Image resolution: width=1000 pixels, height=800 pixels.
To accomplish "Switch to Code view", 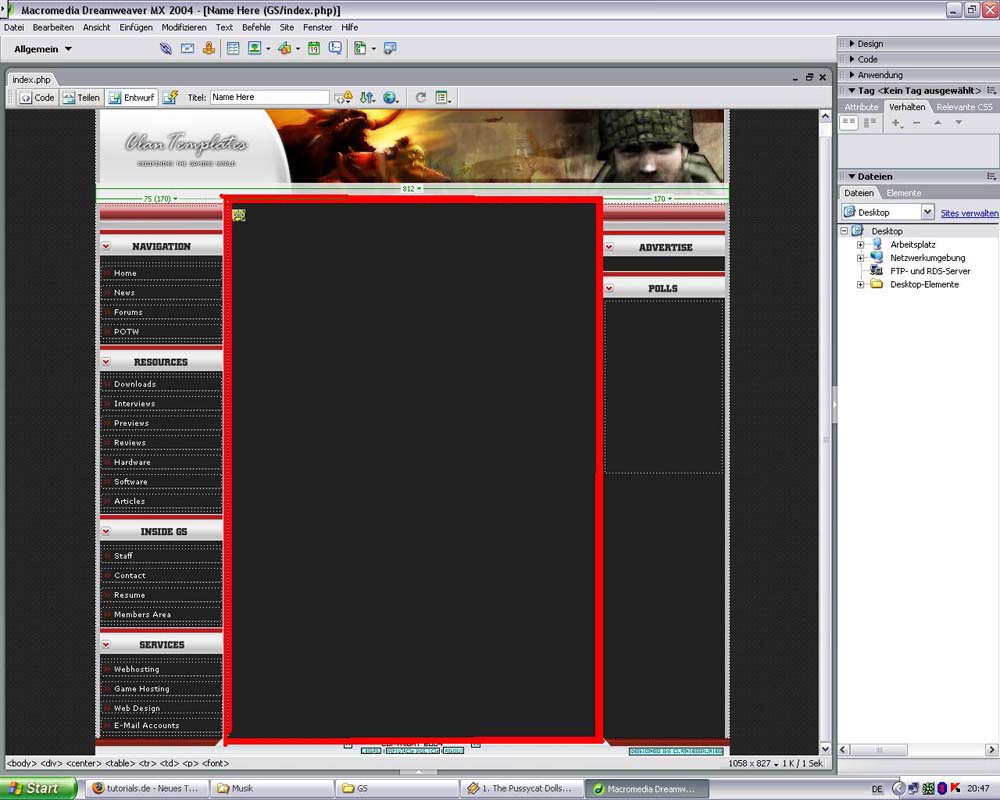I will (x=37, y=97).
